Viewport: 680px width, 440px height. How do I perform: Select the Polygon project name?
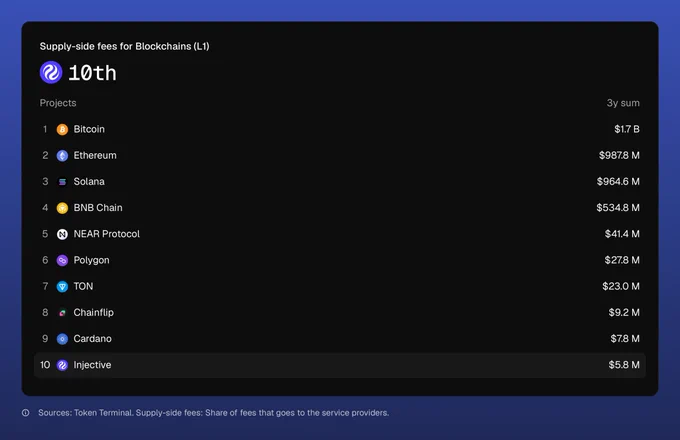coord(92,260)
